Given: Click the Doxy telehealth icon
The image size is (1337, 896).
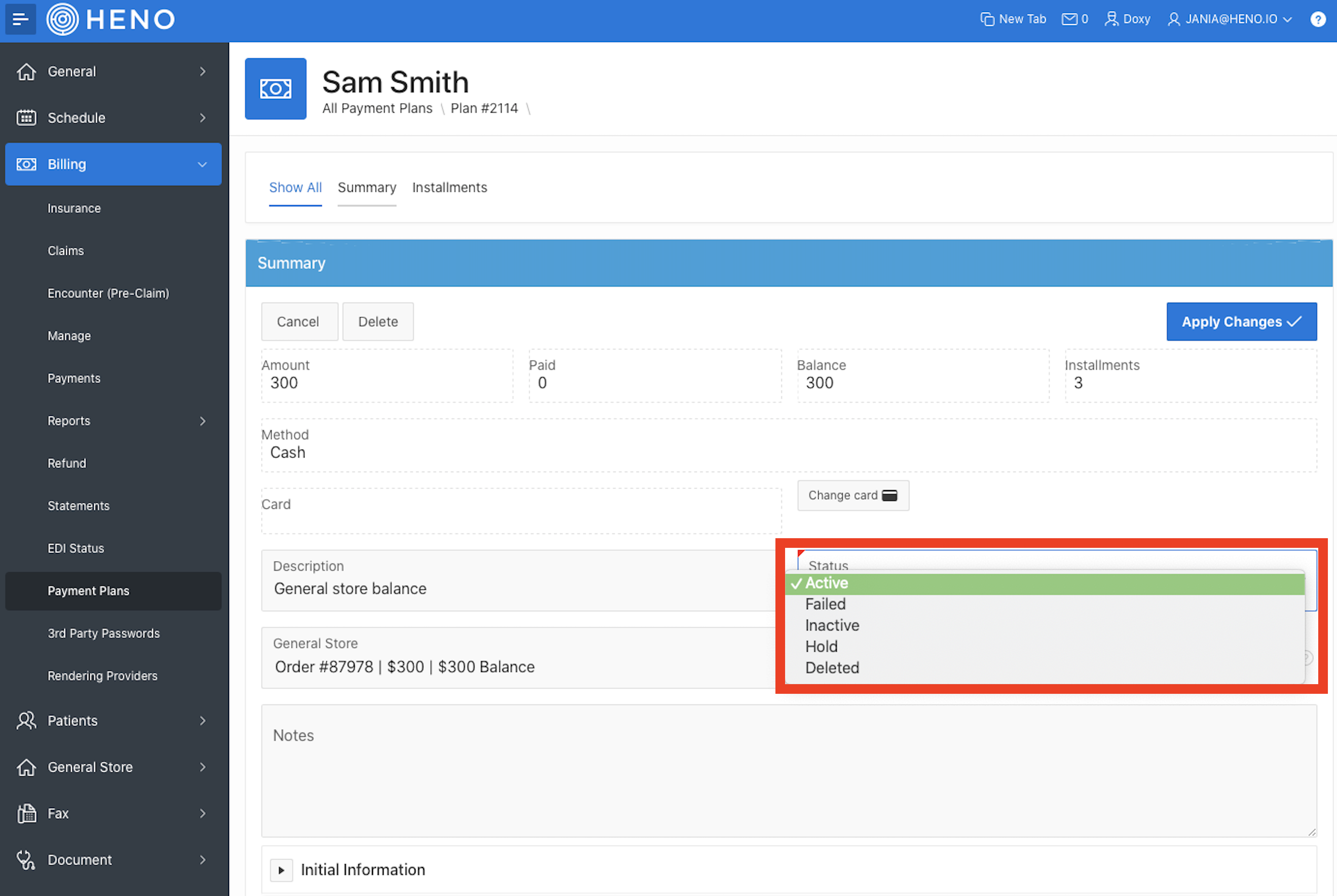Looking at the screenshot, I should coord(1111,19).
